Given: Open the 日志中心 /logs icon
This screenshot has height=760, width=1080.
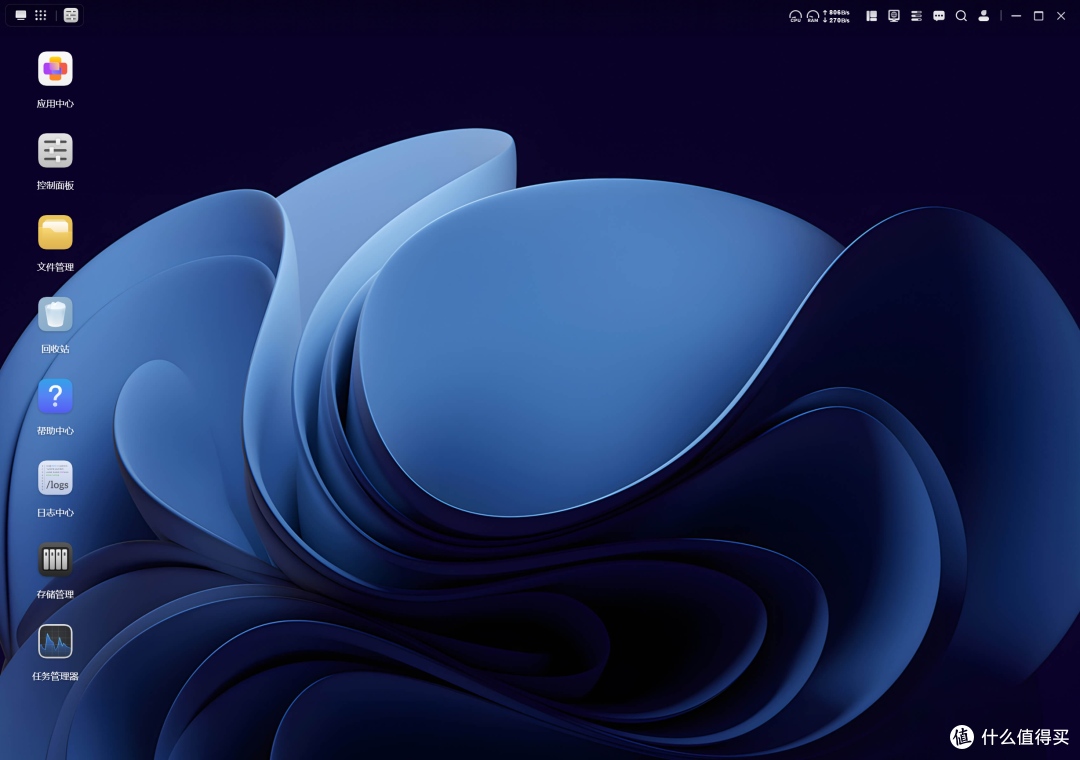Looking at the screenshot, I should pyautogui.click(x=55, y=478).
